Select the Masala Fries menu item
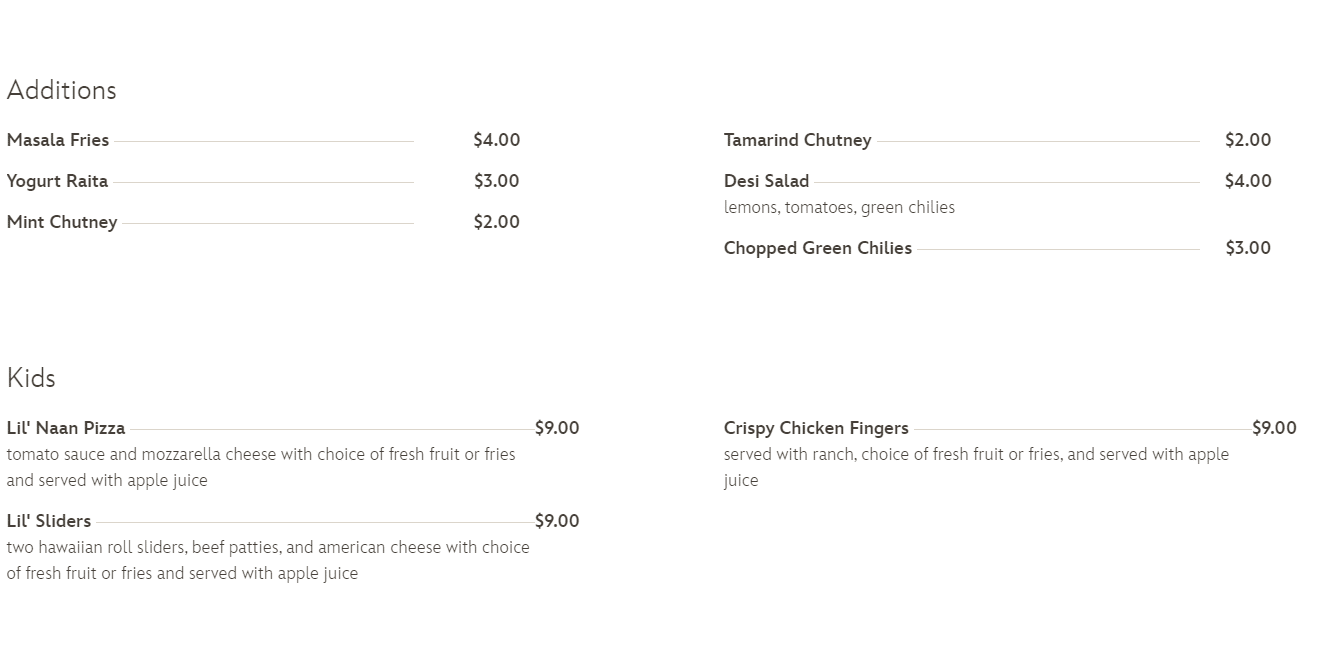1337x645 pixels. (x=58, y=140)
